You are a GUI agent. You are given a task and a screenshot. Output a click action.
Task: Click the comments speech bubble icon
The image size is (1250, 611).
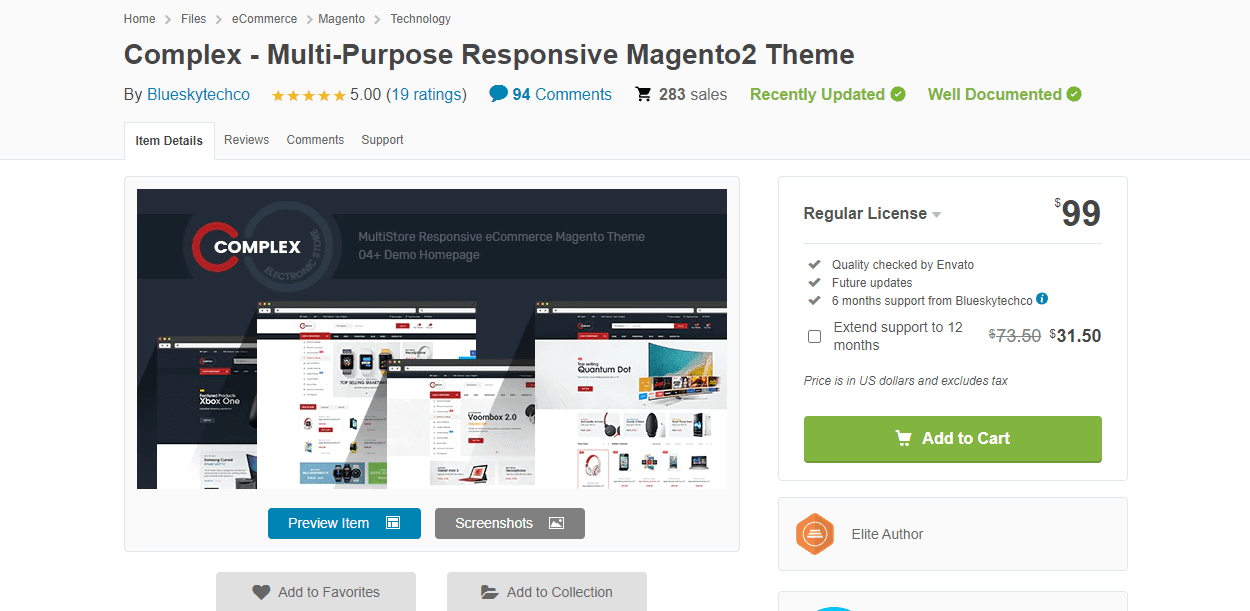(498, 94)
